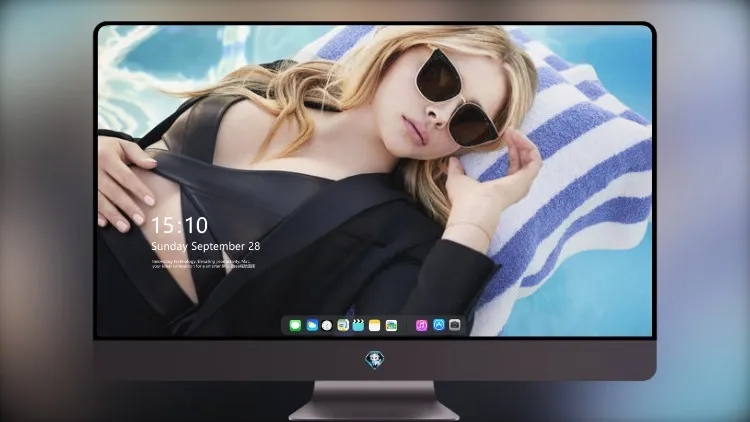Open the green Messages app in dock

[295, 326]
